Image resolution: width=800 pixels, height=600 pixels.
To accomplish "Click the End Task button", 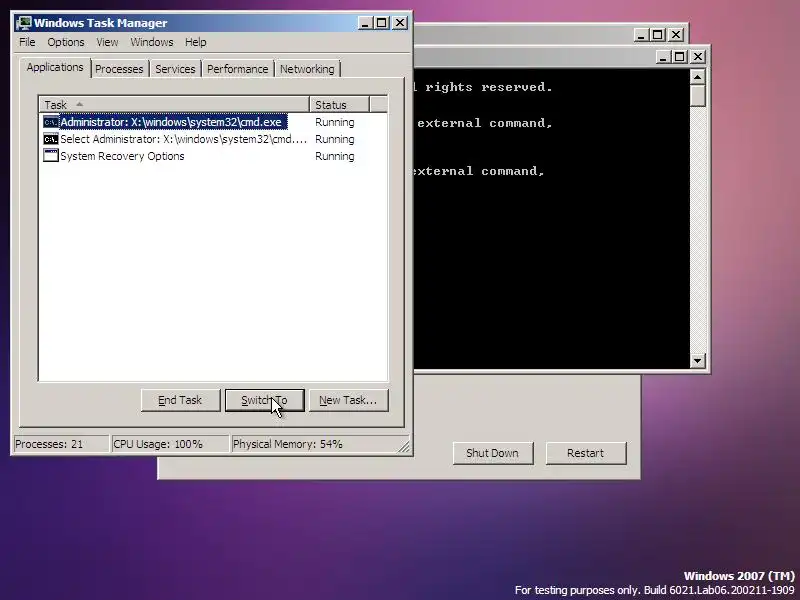I will (x=181, y=400).
